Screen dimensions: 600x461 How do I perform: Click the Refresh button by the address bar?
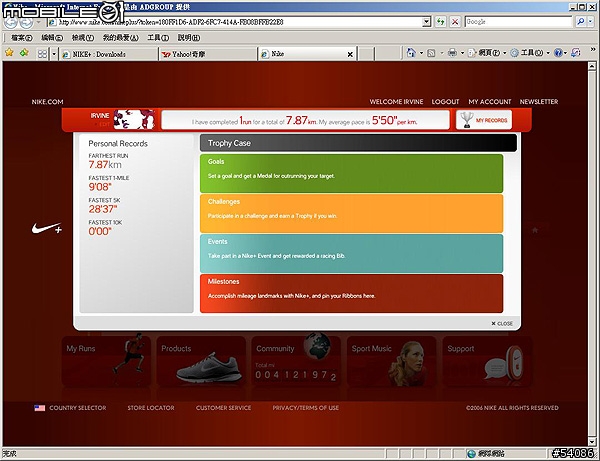click(441, 22)
